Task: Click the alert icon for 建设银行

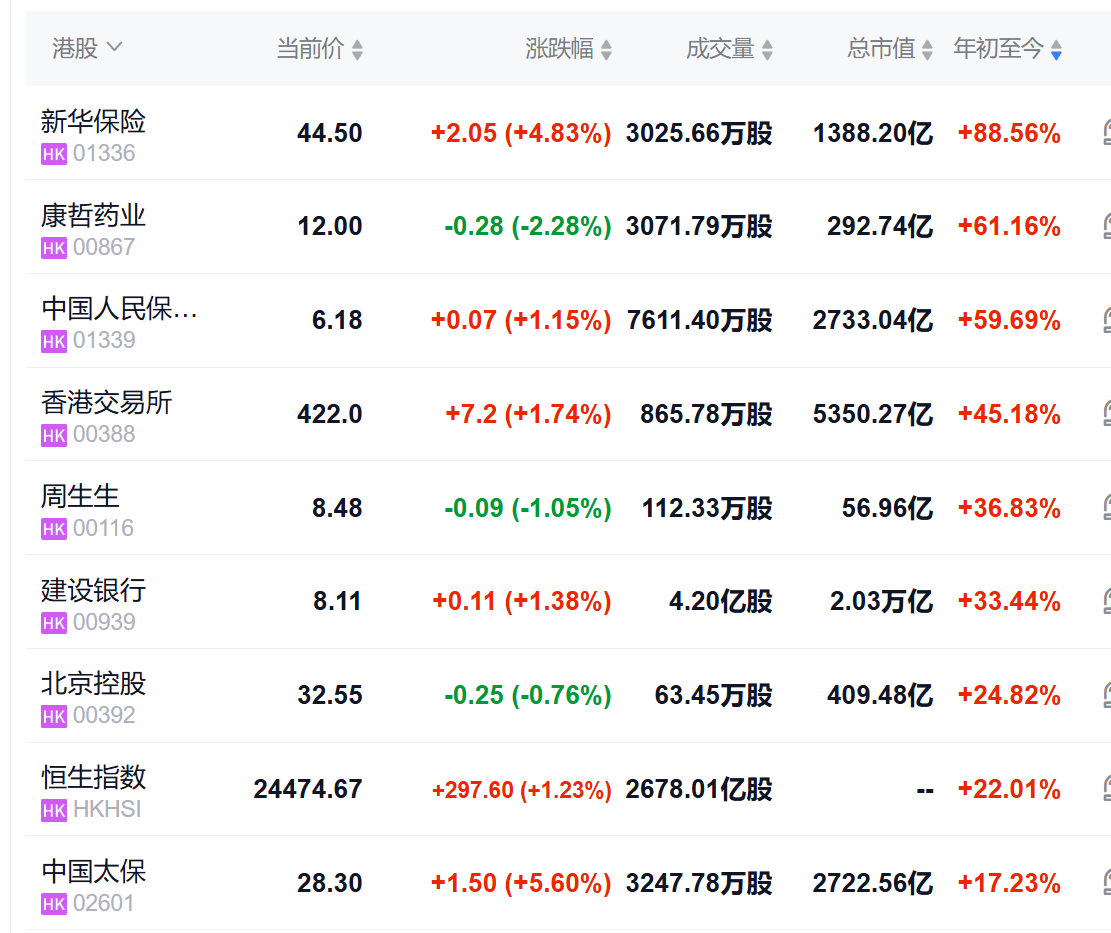Action: click(x=1106, y=601)
